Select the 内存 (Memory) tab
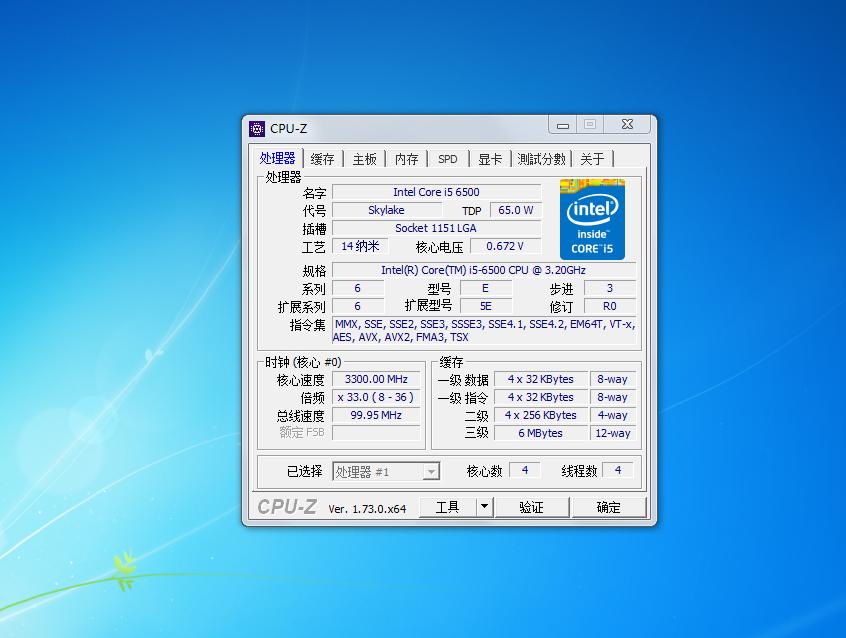 tap(405, 158)
